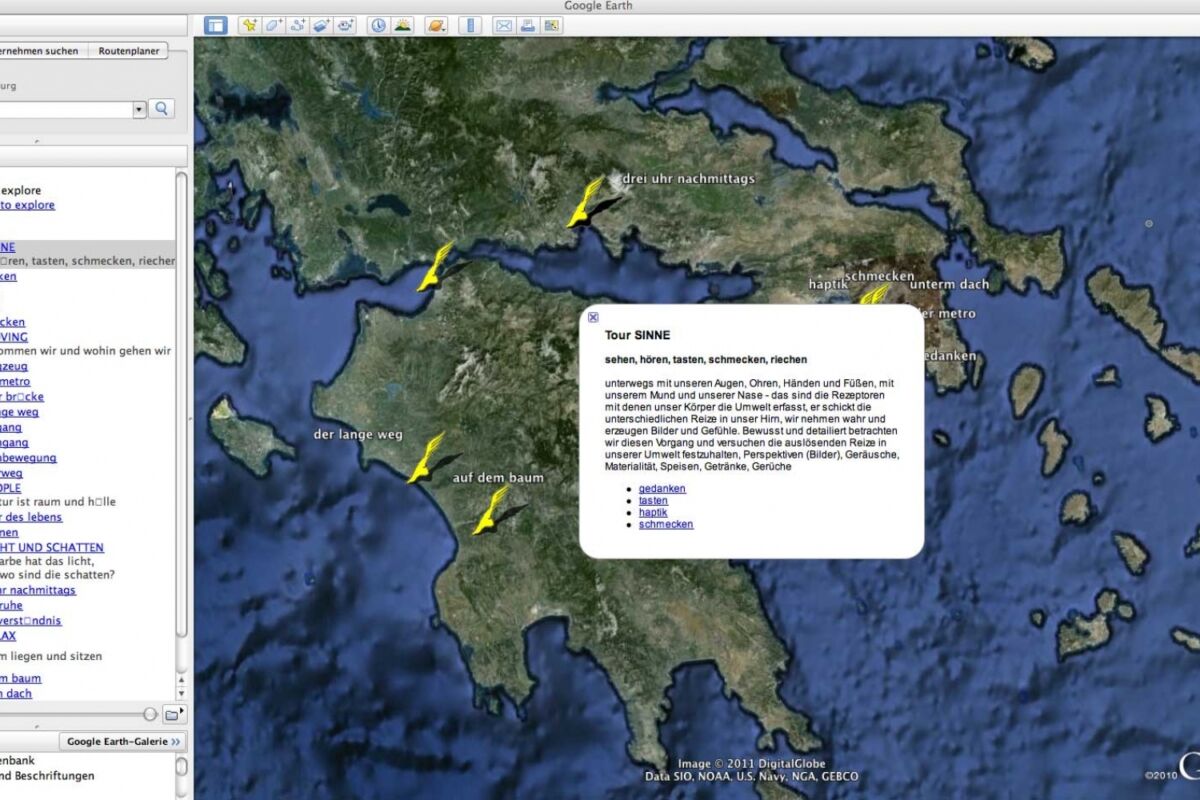Select the add path tool
This screenshot has height=800, width=1200.
pyautogui.click(x=297, y=25)
